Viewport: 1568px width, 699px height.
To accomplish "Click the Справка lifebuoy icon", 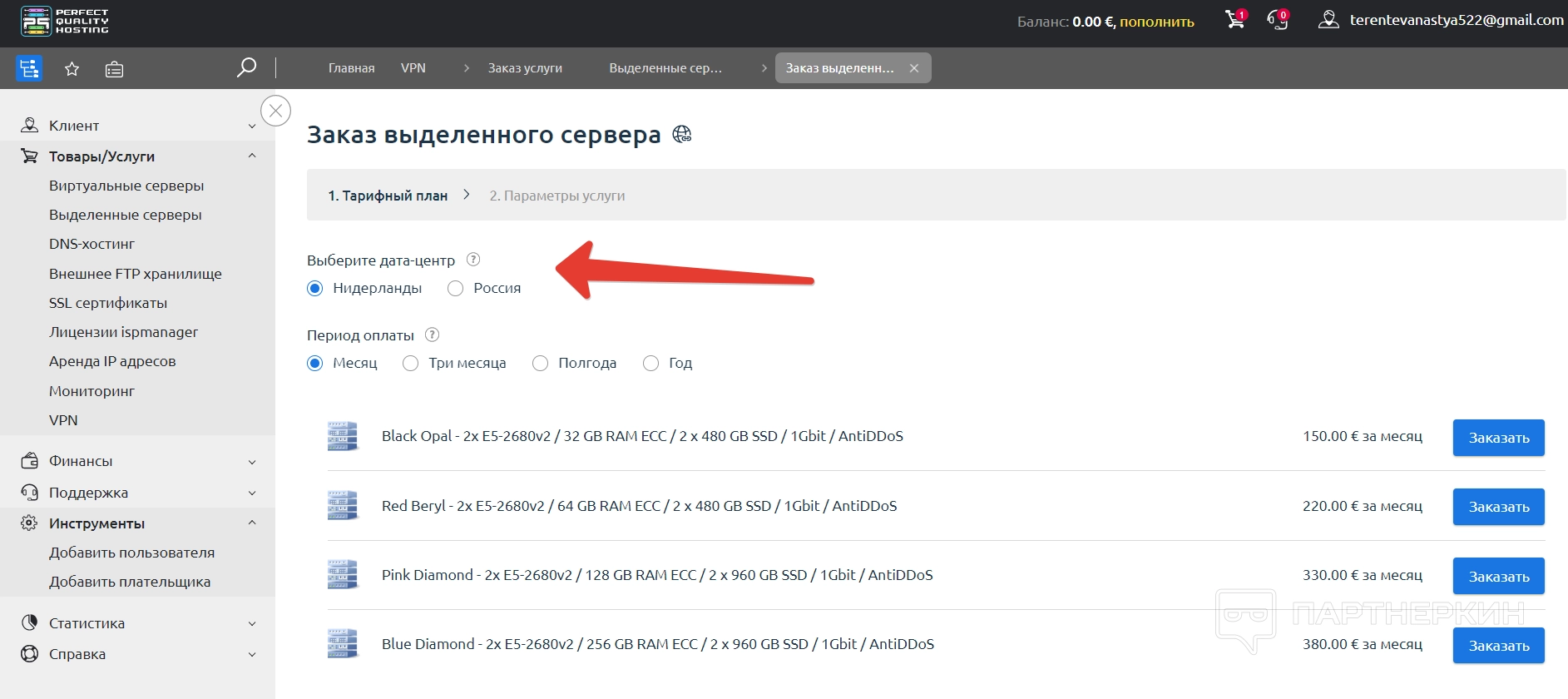I will (x=29, y=654).
